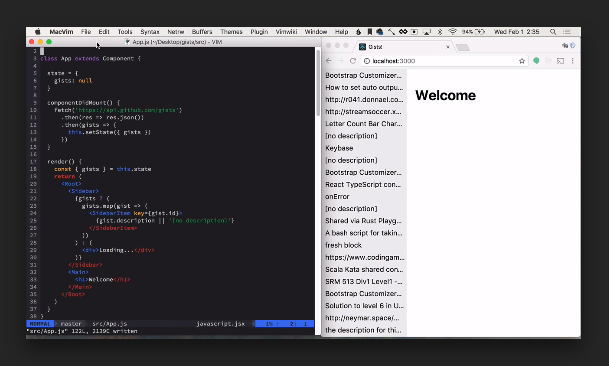Click the battery indicator showing 94%
Viewport: 609px width, 366px height.
[x=473, y=32]
